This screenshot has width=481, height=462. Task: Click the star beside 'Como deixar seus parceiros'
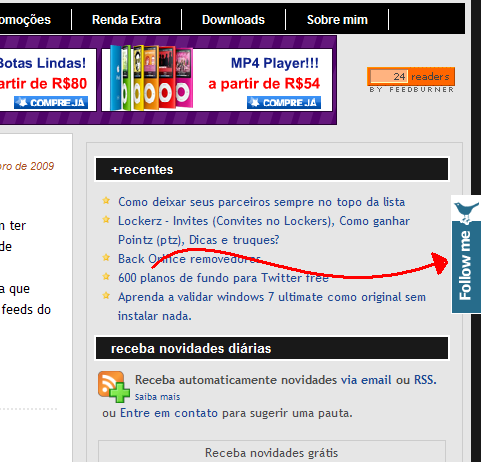point(106,200)
